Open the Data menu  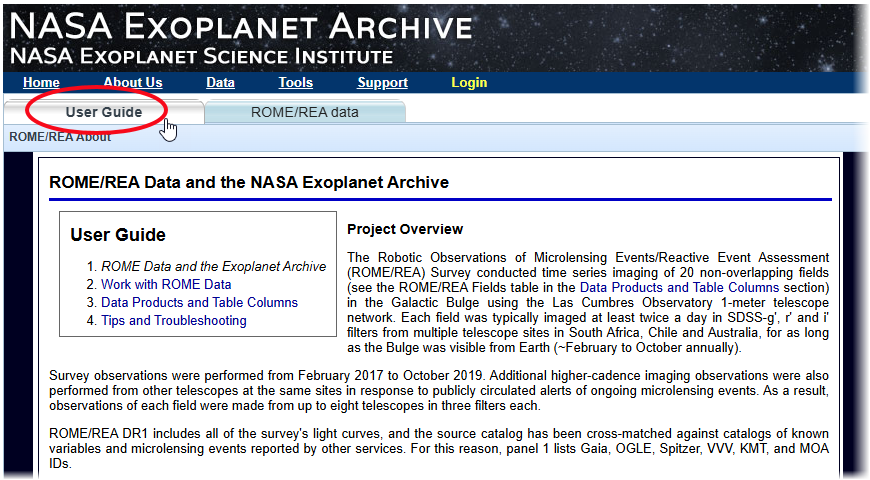tap(220, 83)
